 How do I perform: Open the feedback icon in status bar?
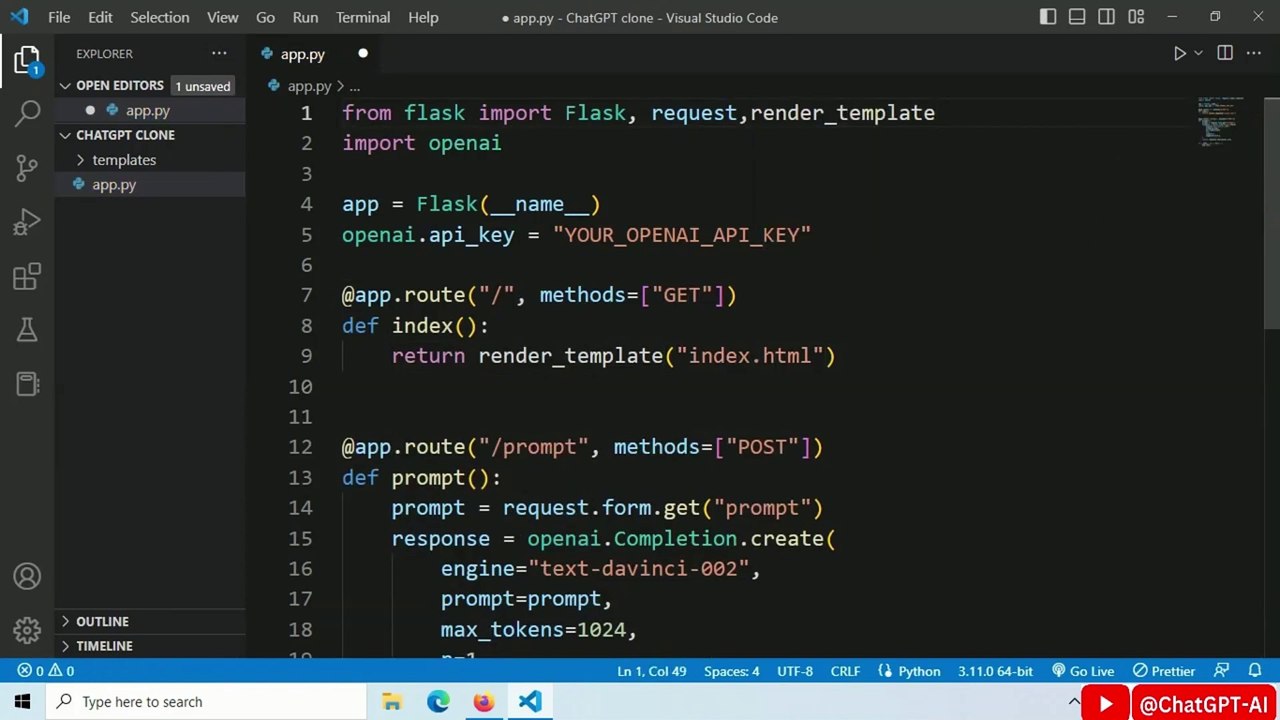point(1221,671)
